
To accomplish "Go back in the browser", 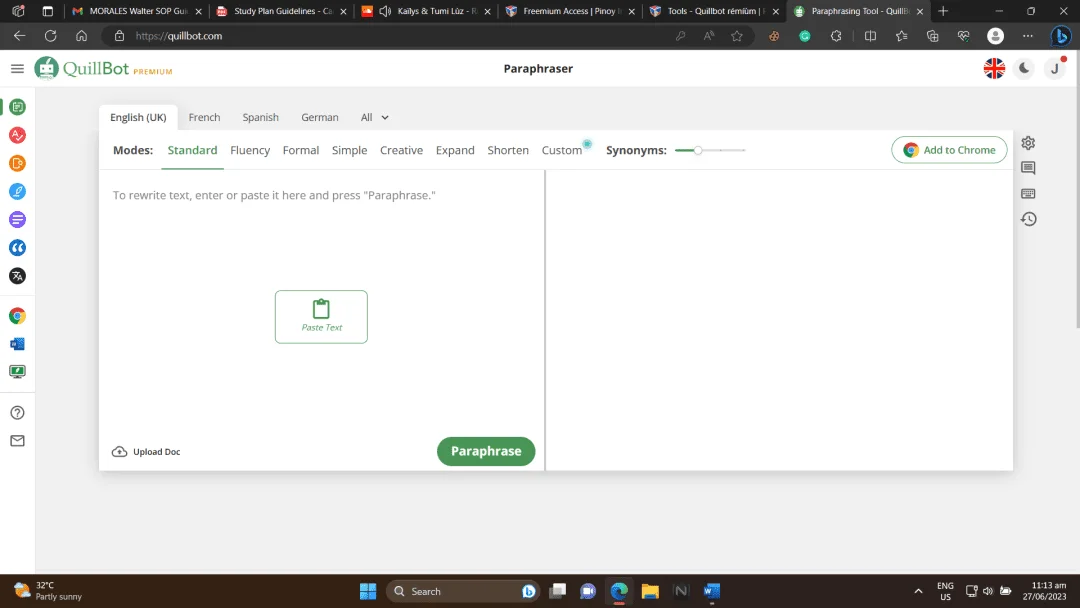I will (x=19, y=36).
